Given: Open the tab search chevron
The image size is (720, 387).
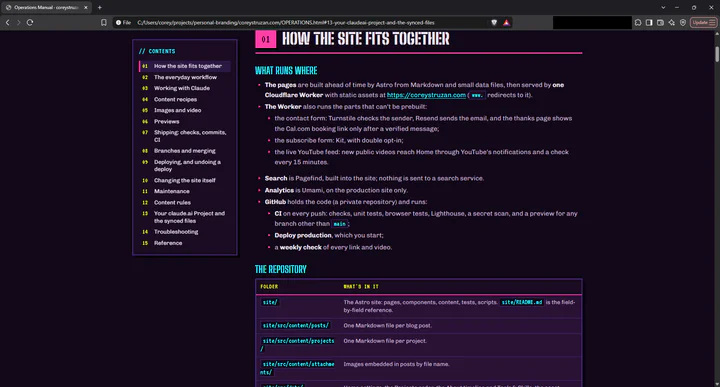Looking at the screenshot, I should [x=663, y=7].
